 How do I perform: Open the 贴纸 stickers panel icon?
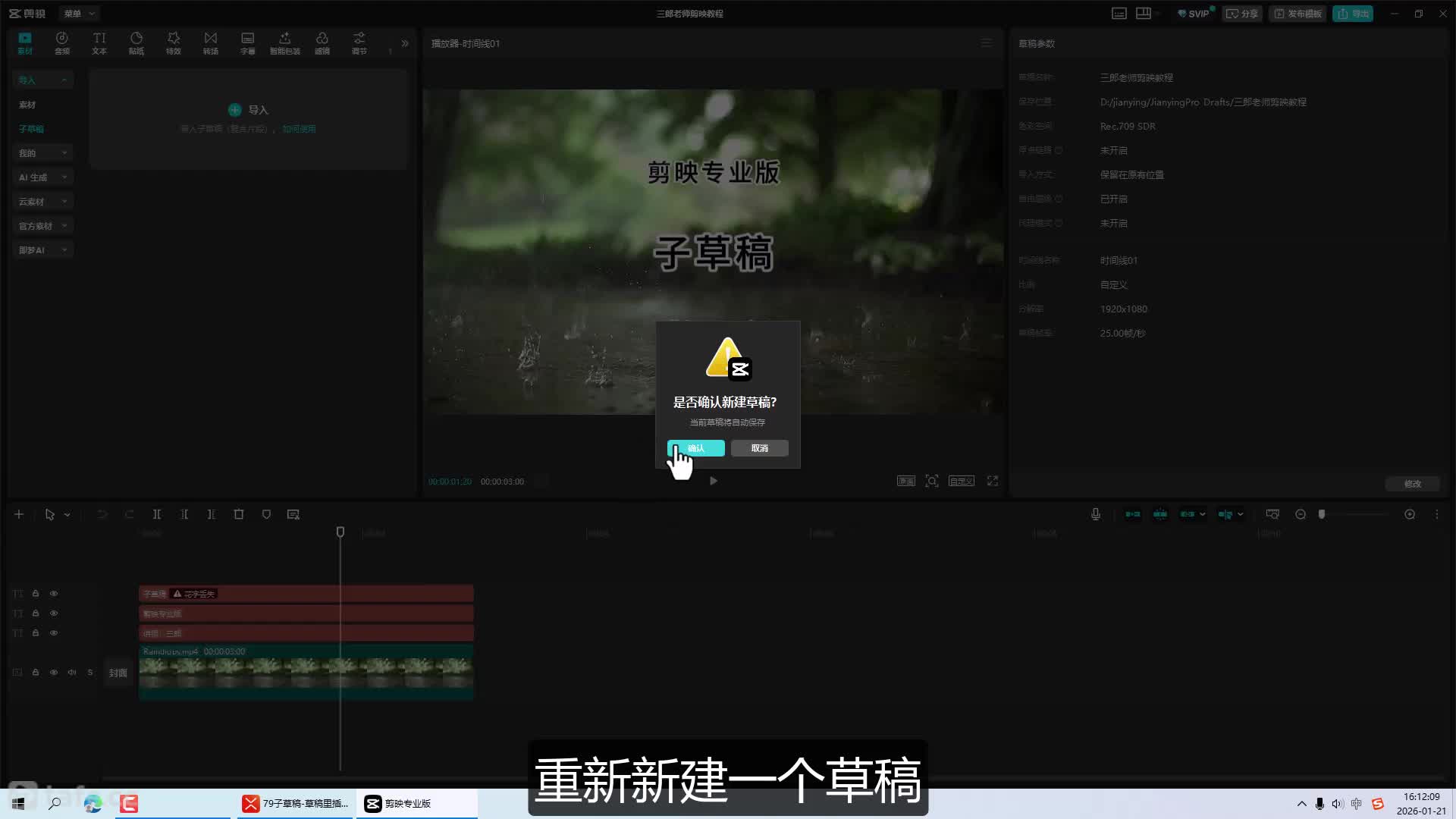click(136, 42)
